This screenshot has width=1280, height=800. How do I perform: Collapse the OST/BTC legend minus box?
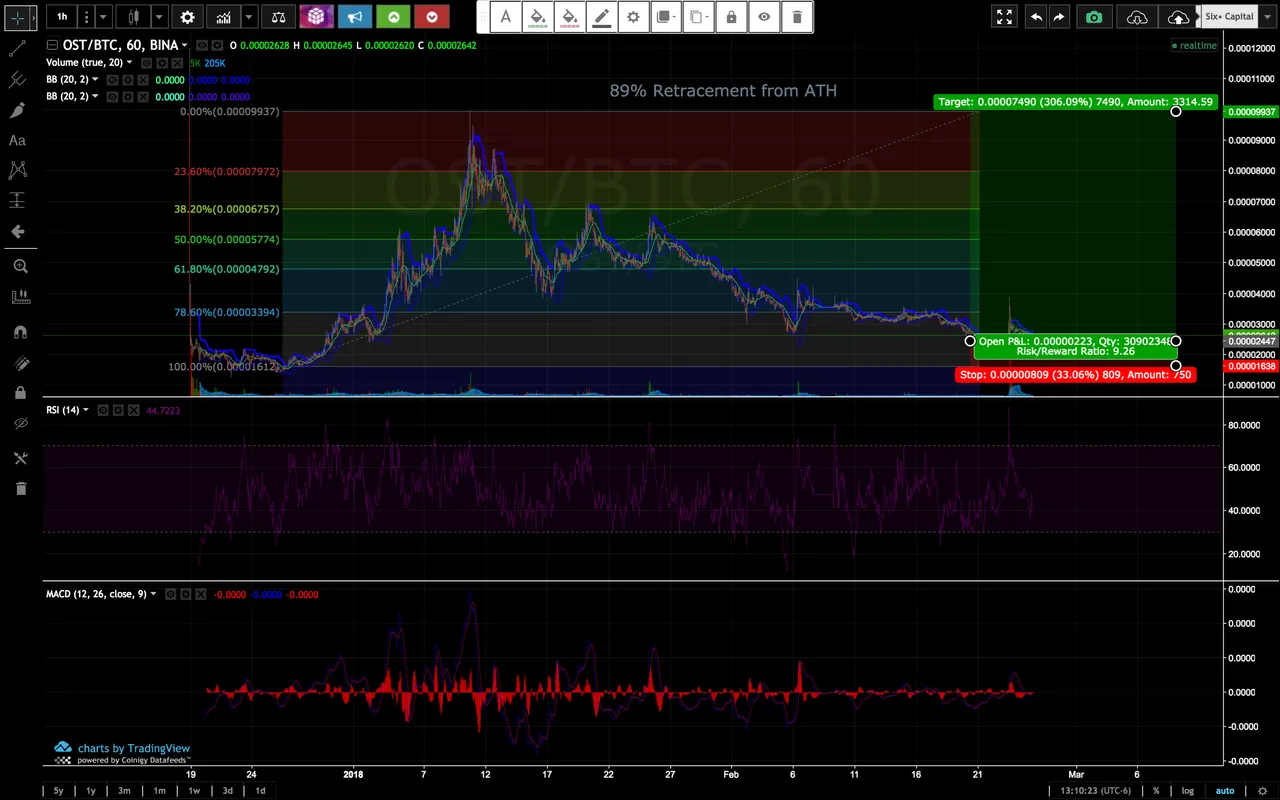point(52,45)
